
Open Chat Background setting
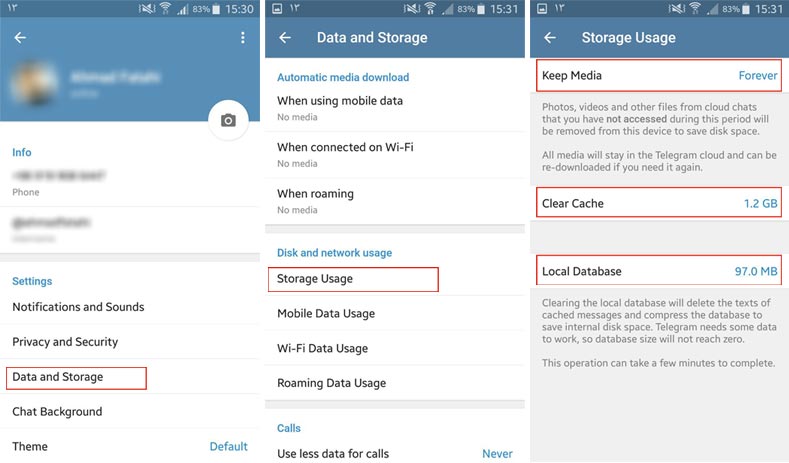click(130, 412)
